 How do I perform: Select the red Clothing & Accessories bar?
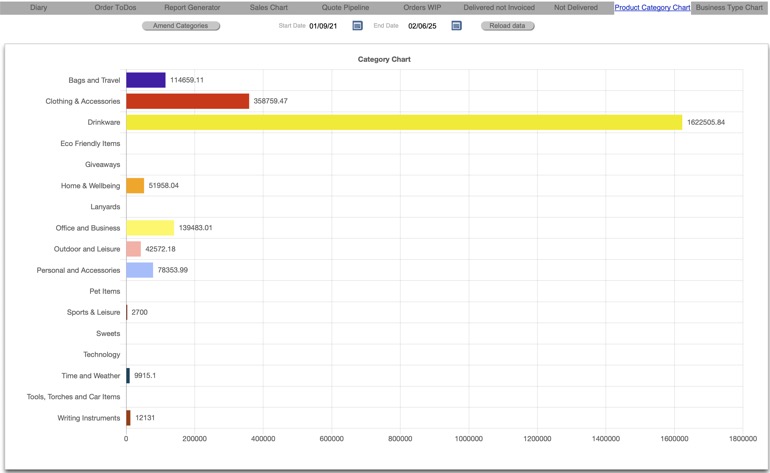point(187,101)
